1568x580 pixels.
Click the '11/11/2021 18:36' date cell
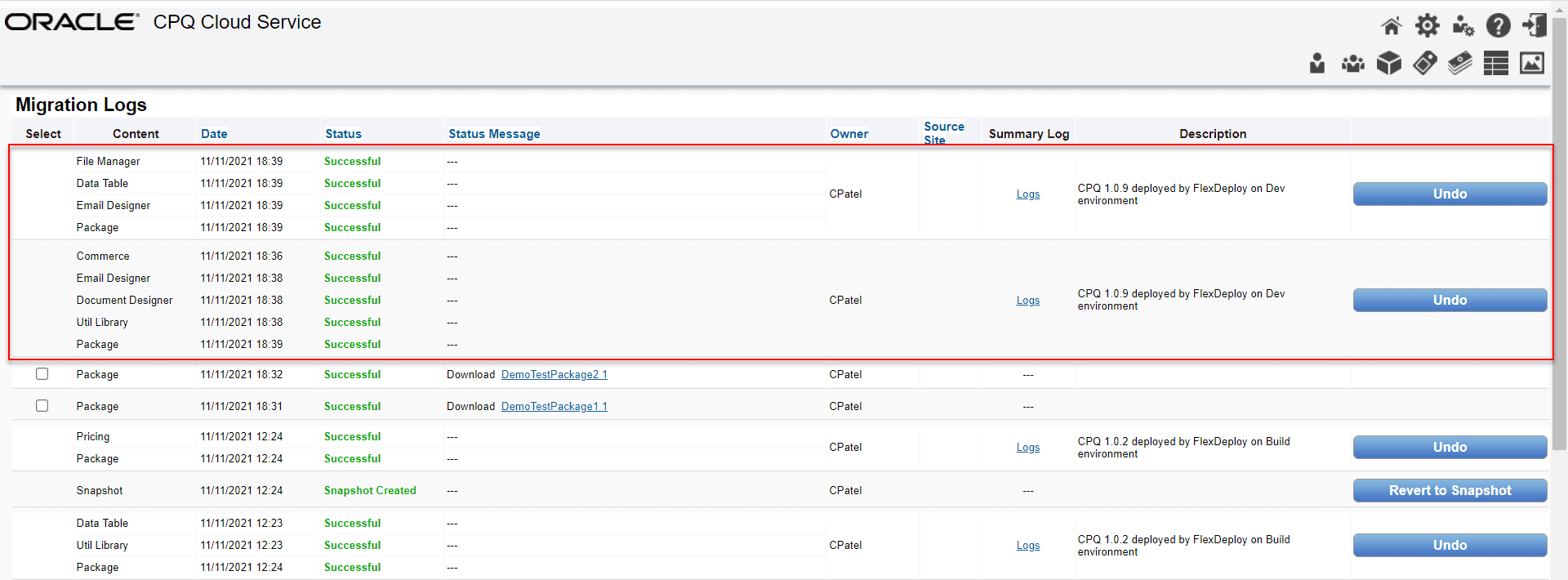point(242,257)
